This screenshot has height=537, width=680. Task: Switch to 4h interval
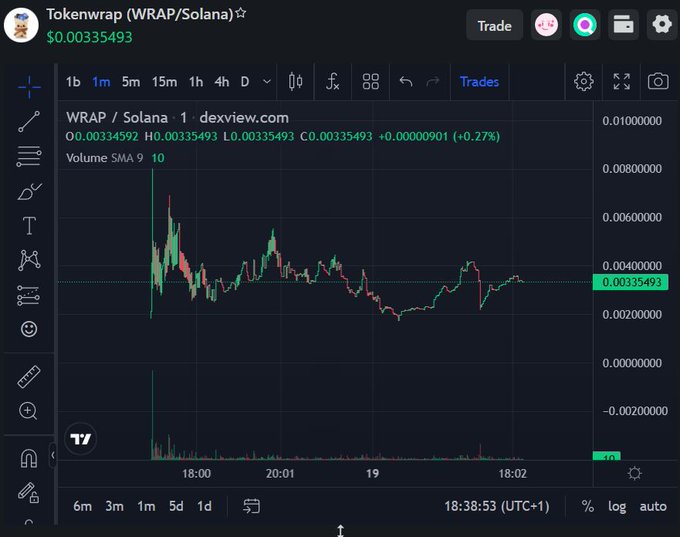pos(222,82)
